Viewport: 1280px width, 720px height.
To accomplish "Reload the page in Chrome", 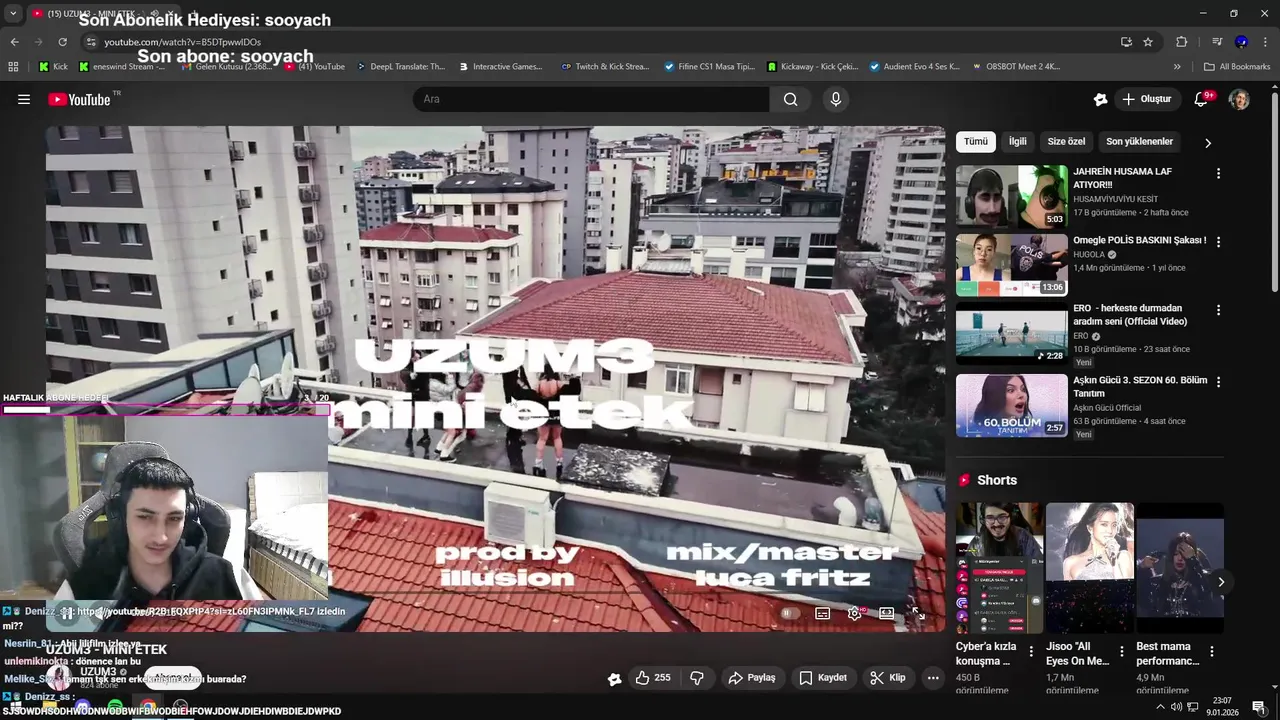I will point(62,42).
